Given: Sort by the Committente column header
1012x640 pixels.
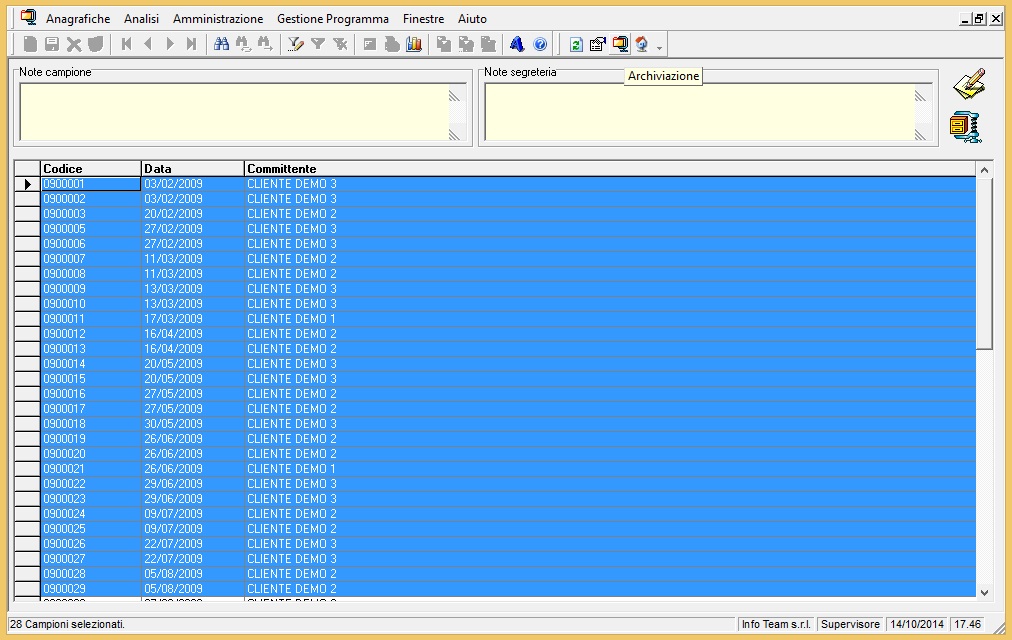Looking at the screenshot, I should (610, 168).
